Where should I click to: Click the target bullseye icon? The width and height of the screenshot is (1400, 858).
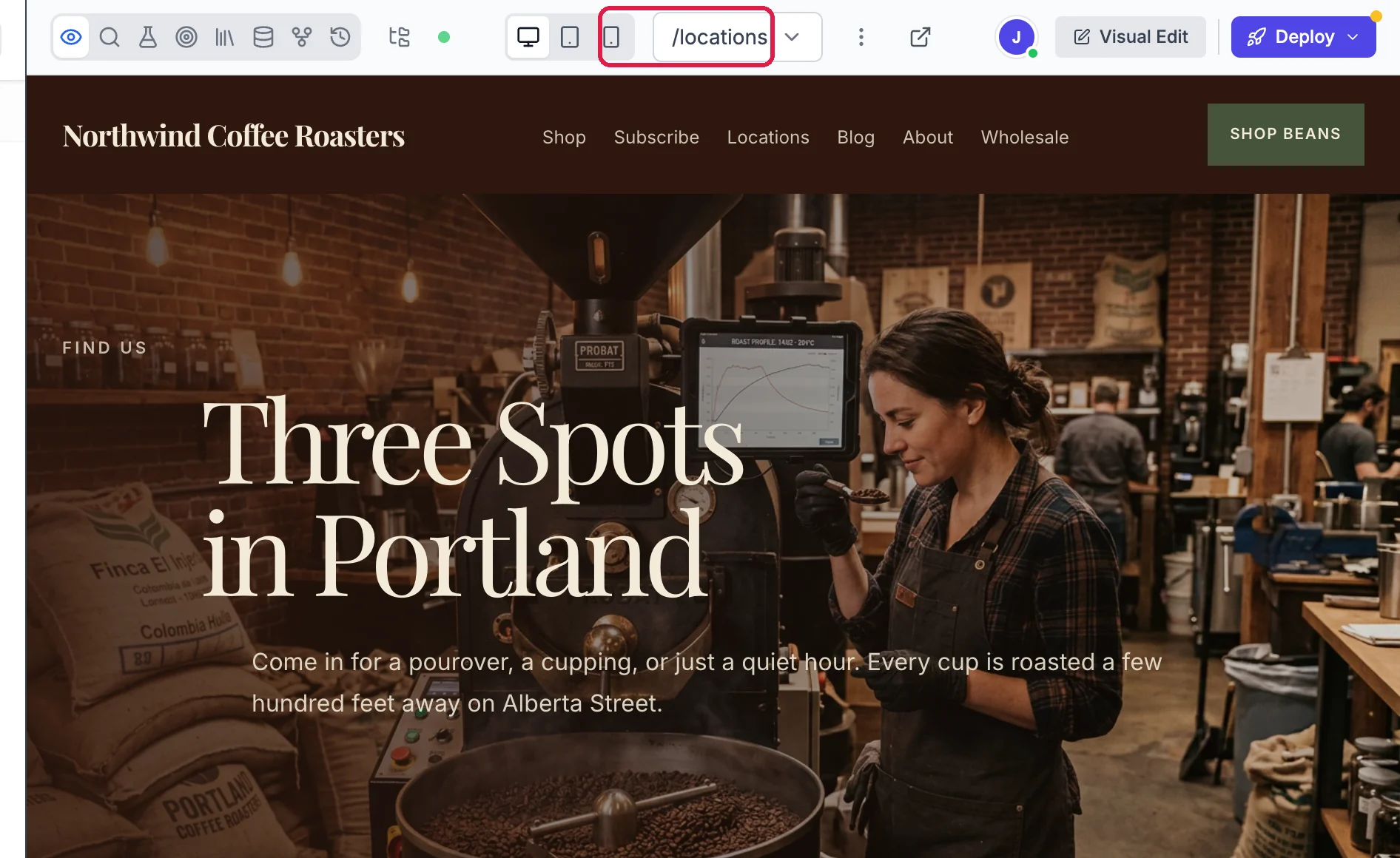[186, 37]
